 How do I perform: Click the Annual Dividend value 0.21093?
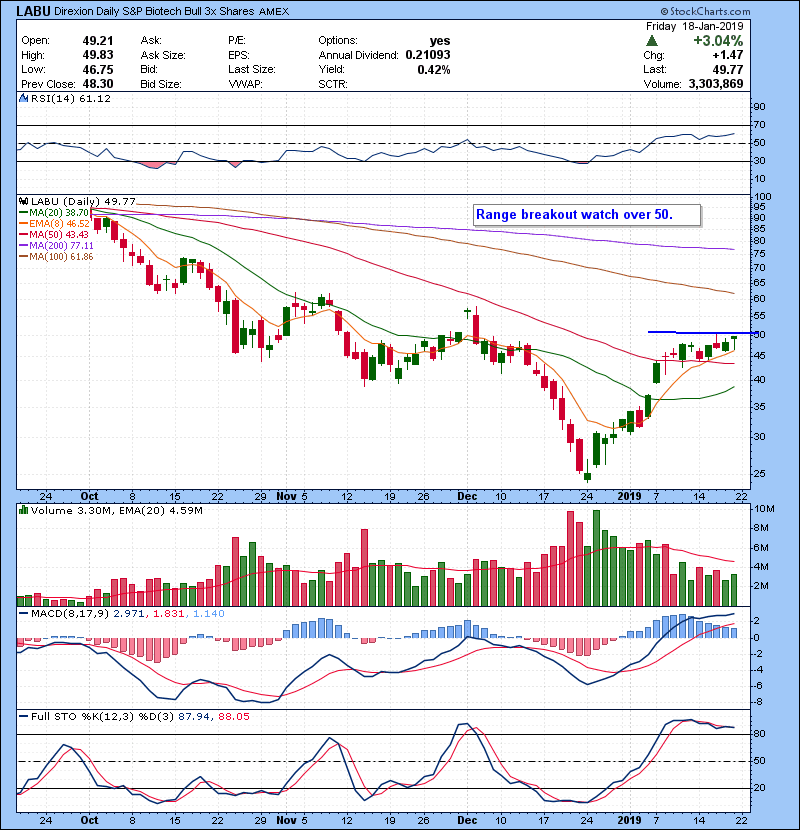point(428,55)
